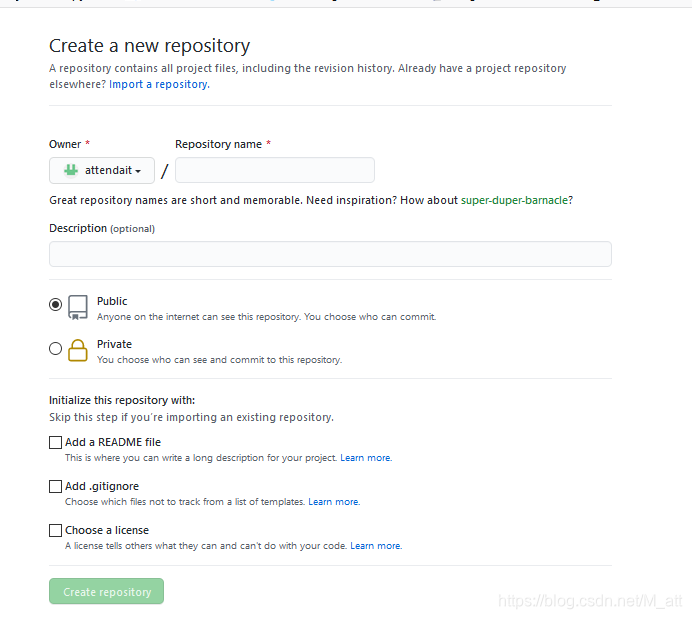Click the Create a new repository heading
Screen dimensions: 692x619
150,46
